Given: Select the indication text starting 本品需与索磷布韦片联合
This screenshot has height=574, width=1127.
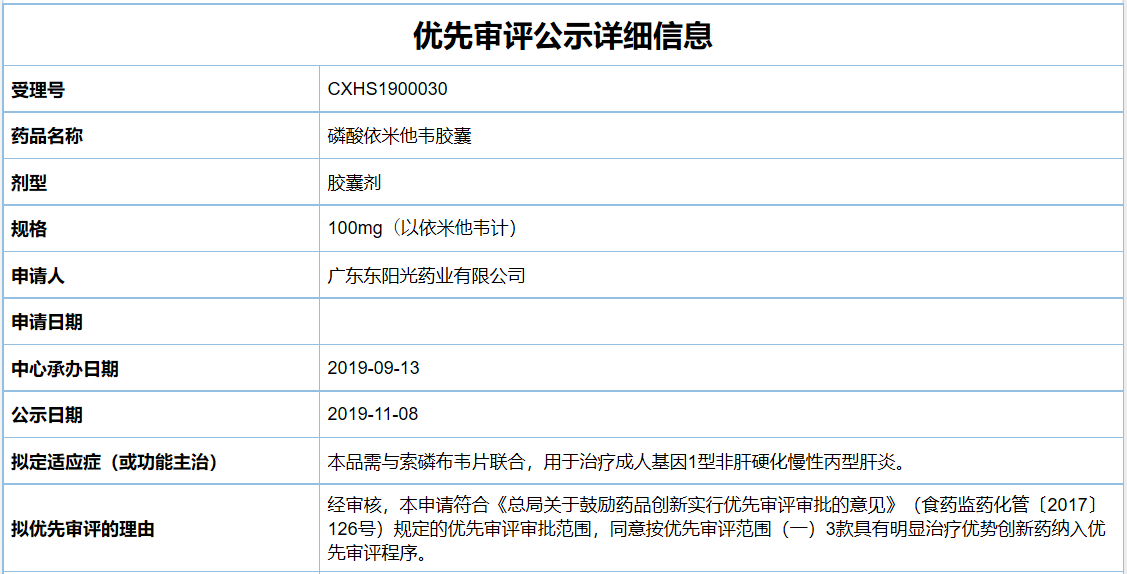Looking at the screenshot, I should tap(615, 461).
